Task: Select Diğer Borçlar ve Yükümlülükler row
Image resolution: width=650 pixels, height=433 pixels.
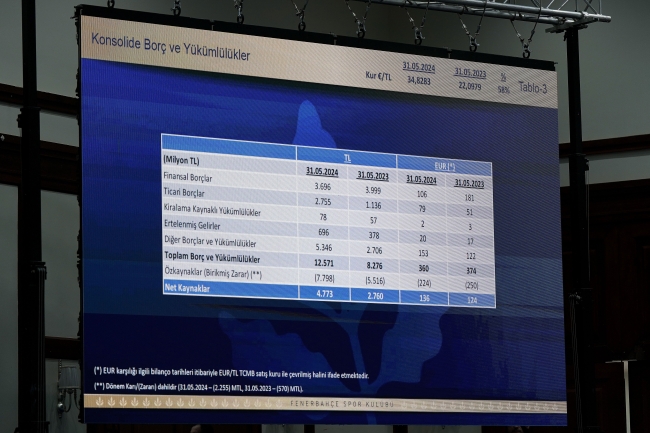Action: (x=328, y=245)
